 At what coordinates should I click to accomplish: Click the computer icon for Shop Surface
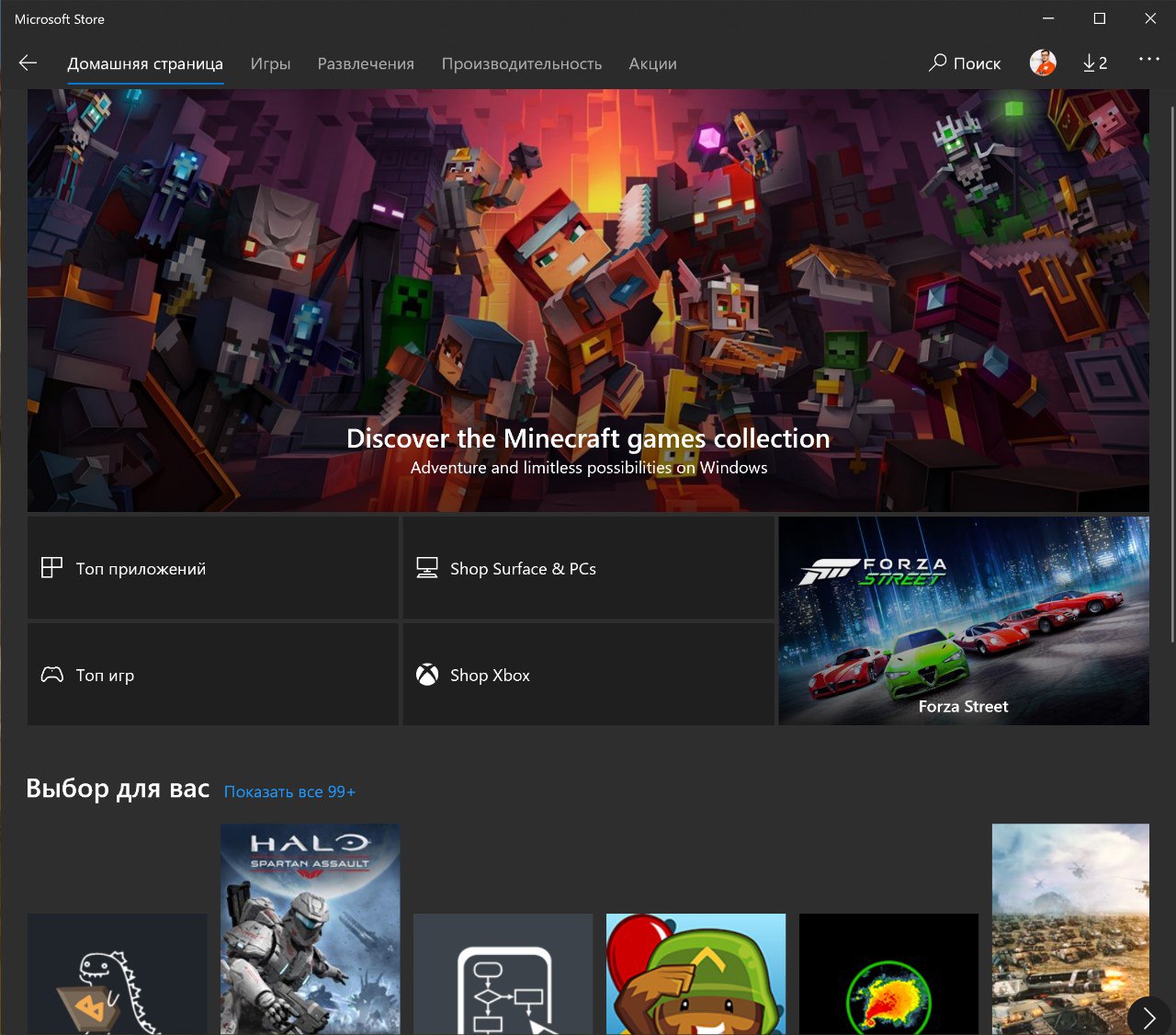click(x=427, y=568)
